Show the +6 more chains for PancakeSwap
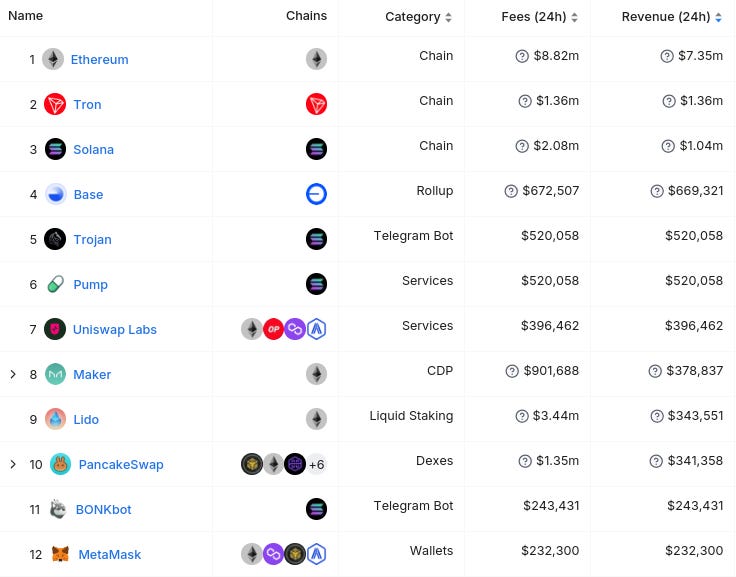This screenshot has width=736, height=577. point(316,464)
